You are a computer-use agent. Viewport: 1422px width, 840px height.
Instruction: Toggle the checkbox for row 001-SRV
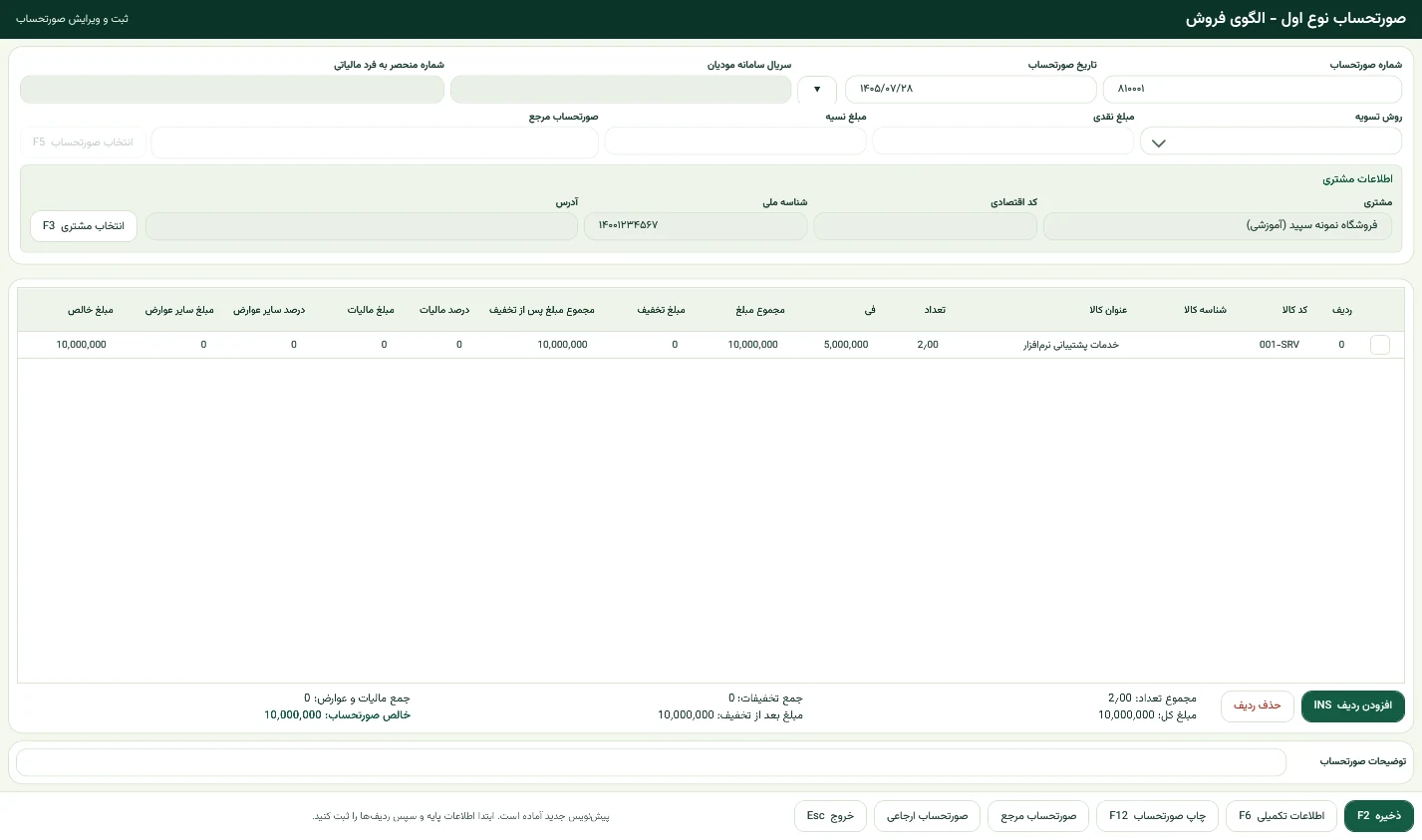tap(1380, 345)
